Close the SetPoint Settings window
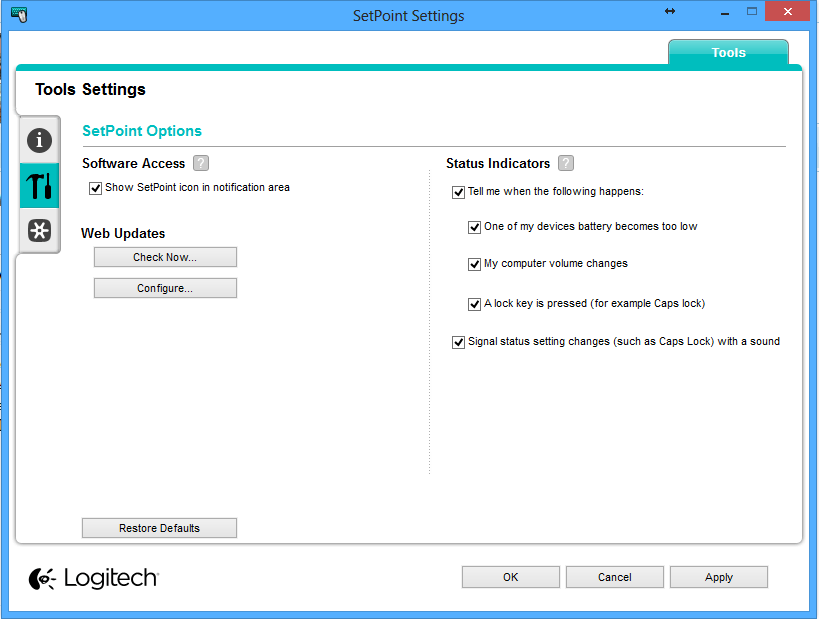819x619 pixels. click(x=788, y=11)
